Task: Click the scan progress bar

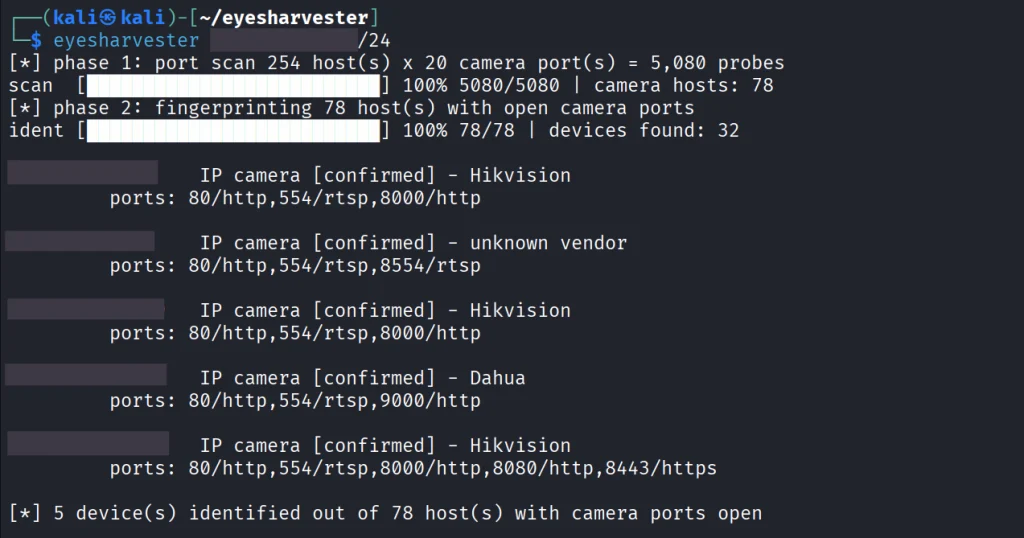Action: coord(233,86)
